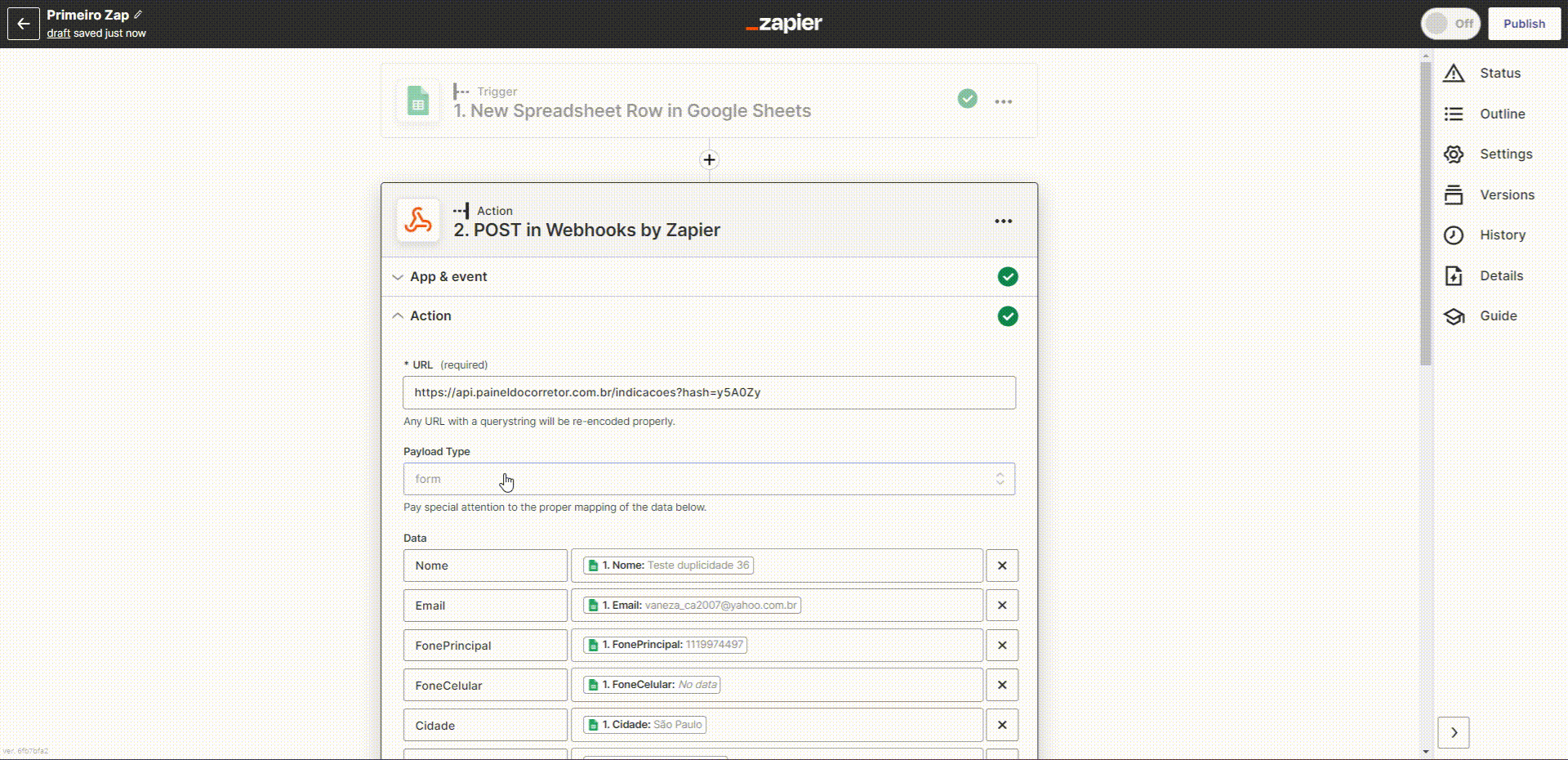This screenshot has height=760, width=1568.
Task: Expand the App & event section
Action: click(x=709, y=277)
